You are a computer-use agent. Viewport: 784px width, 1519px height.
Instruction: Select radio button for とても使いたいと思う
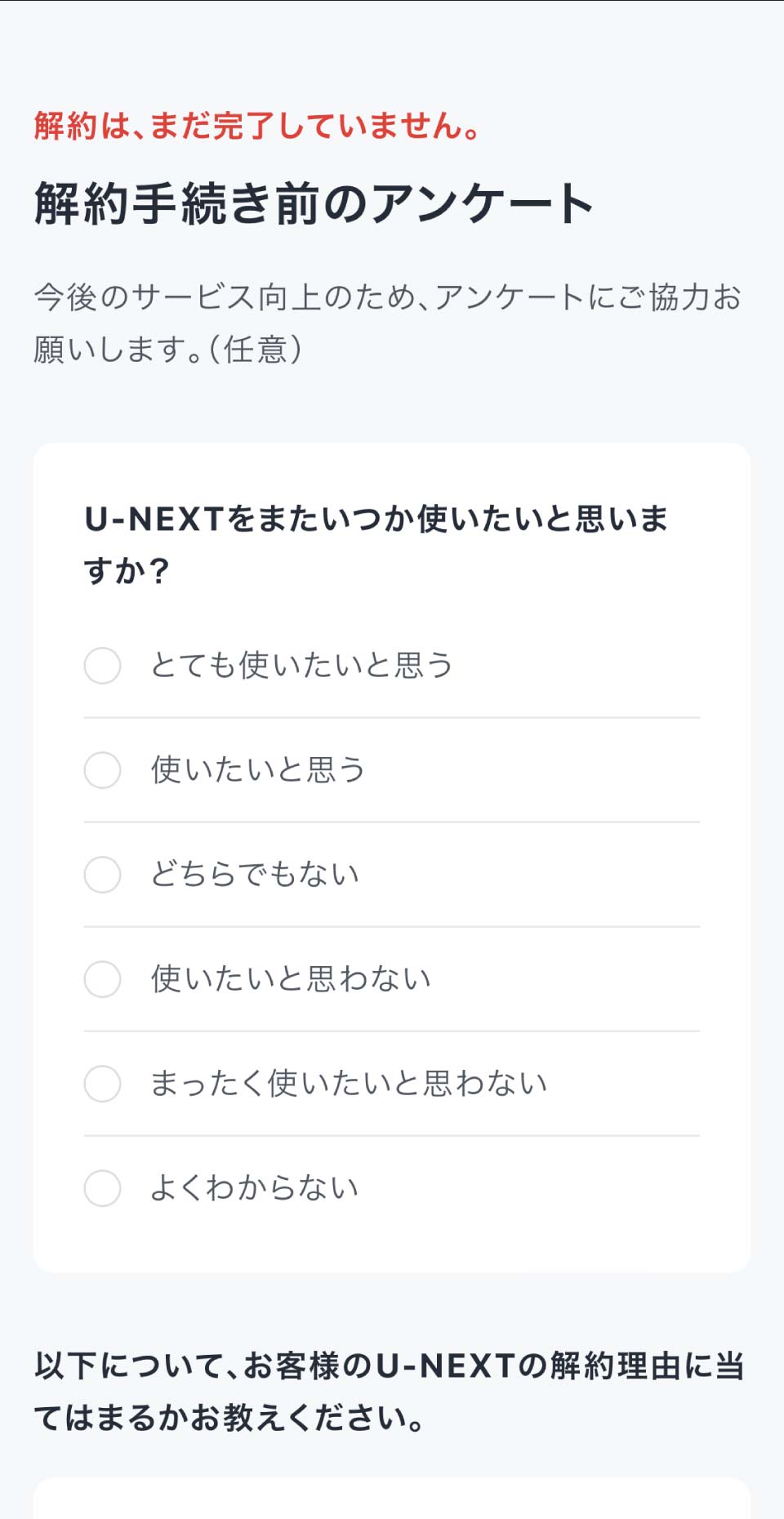coord(102,666)
